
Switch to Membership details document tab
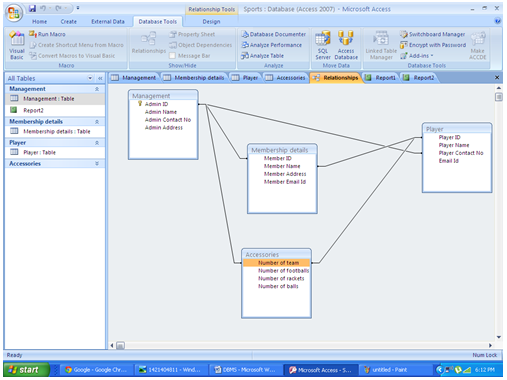194,78
